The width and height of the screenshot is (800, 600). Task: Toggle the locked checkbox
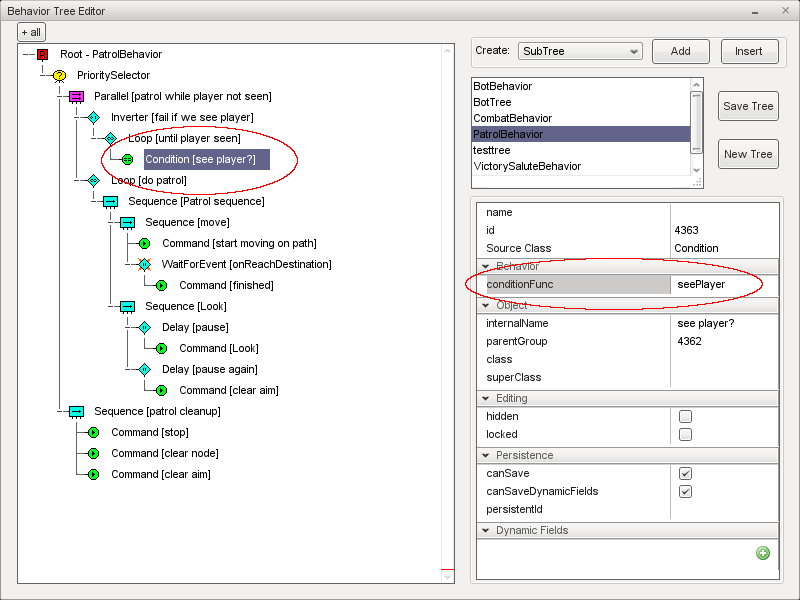pos(685,434)
